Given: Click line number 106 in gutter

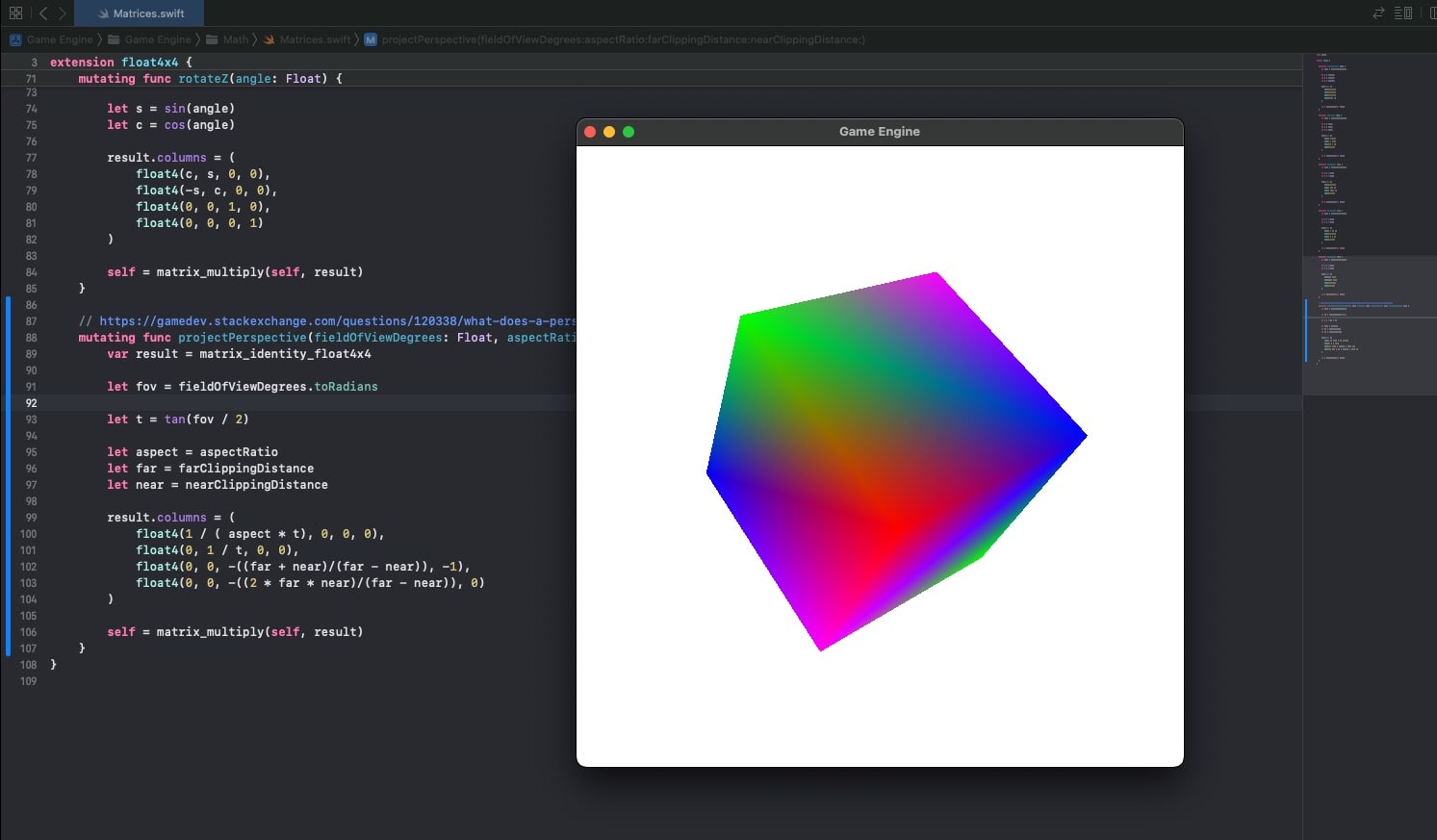Looking at the screenshot, I should pos(29,632).
